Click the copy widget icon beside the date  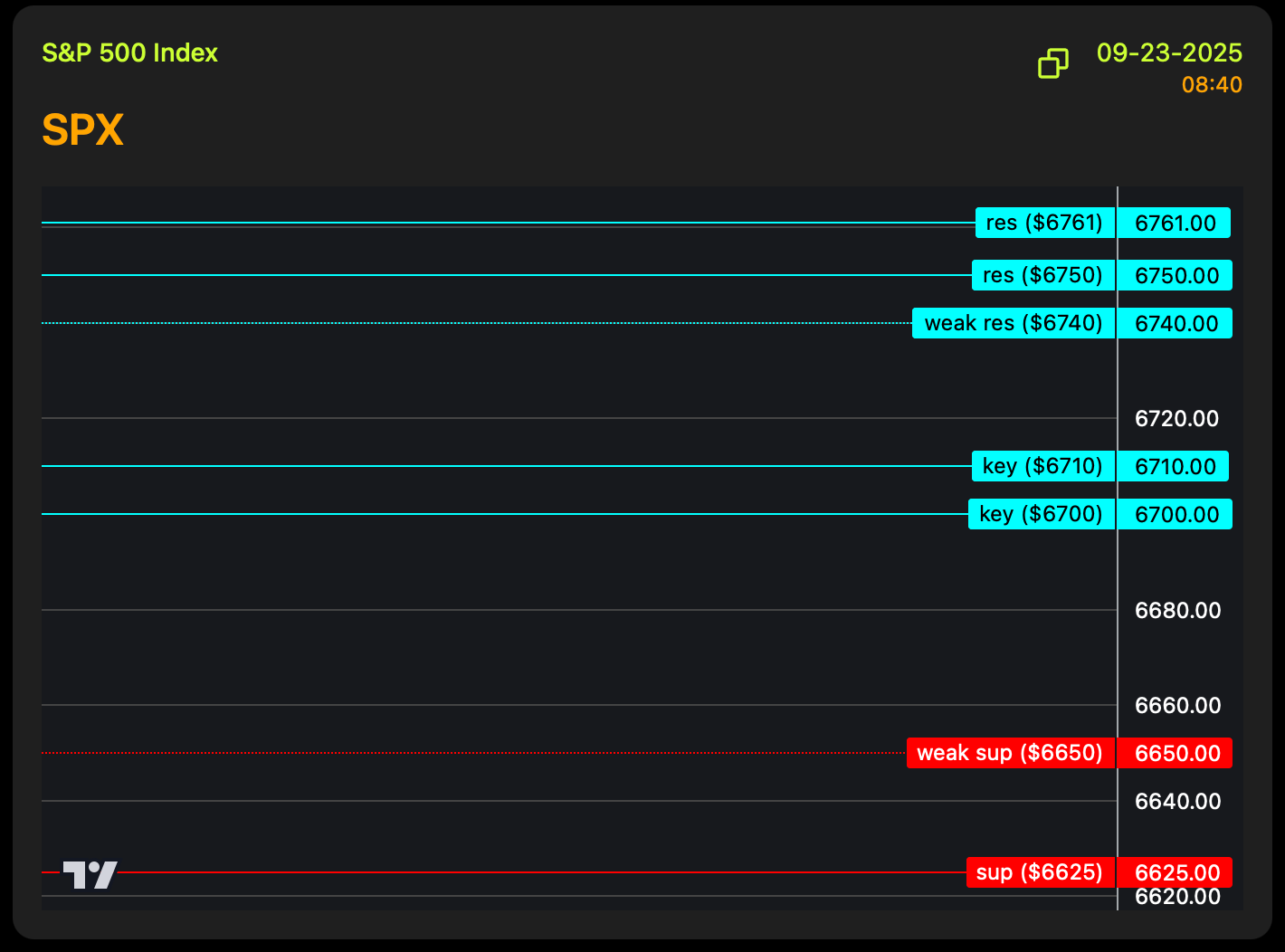click(1052, 63)
